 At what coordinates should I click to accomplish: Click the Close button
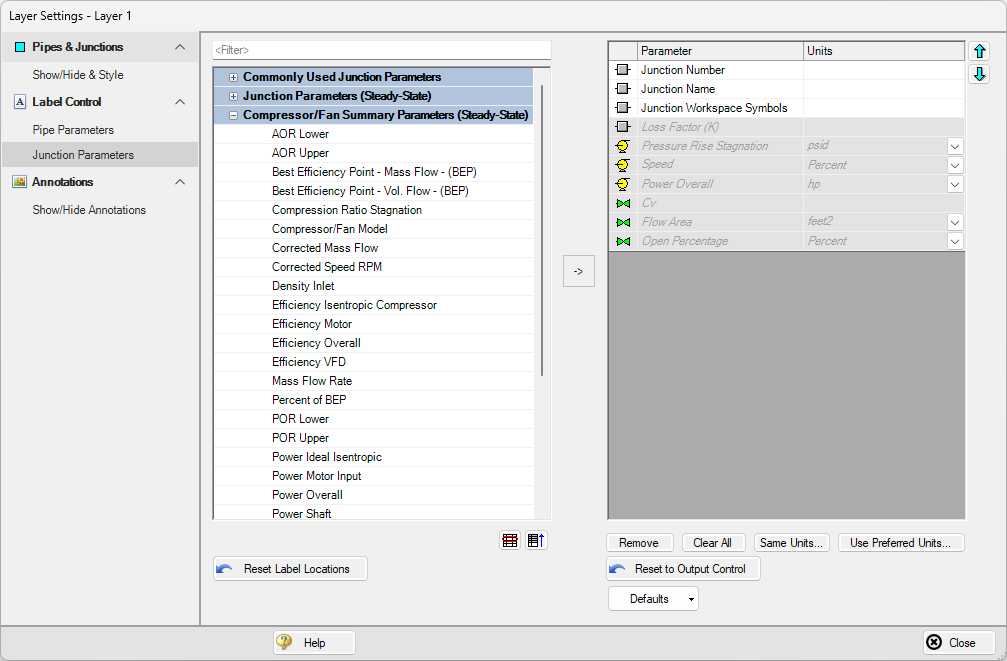pos(959,642)
